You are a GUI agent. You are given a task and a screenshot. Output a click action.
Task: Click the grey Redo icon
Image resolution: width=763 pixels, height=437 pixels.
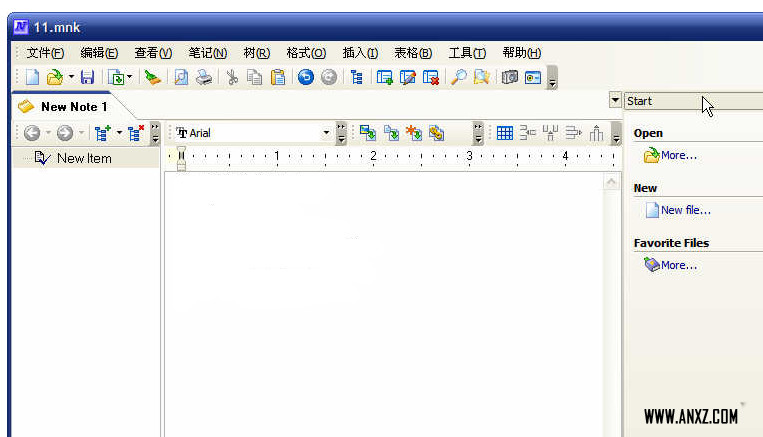pos(329,77)
